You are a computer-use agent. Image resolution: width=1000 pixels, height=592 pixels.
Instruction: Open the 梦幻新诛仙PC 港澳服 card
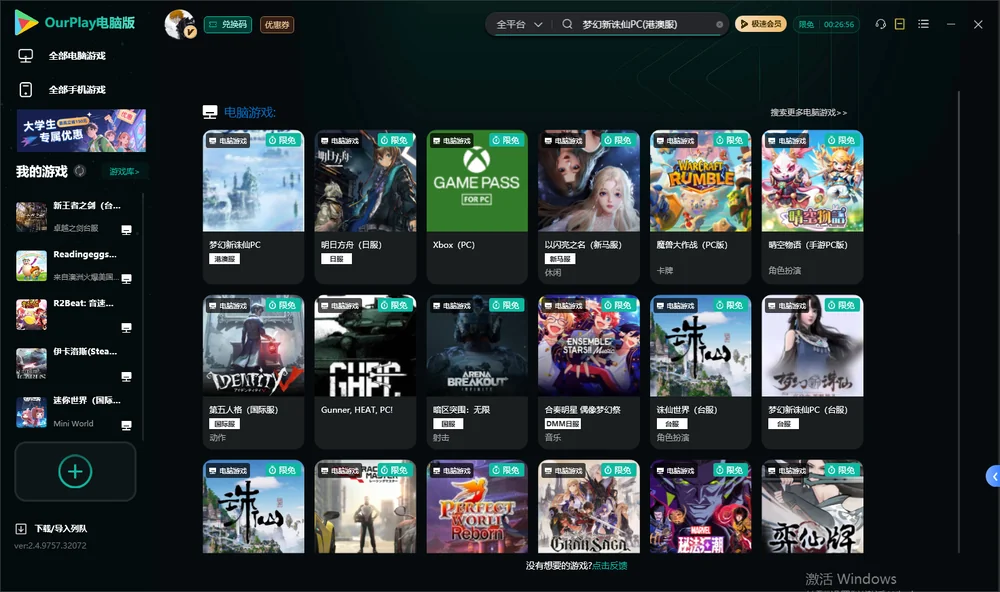[253, 207]
